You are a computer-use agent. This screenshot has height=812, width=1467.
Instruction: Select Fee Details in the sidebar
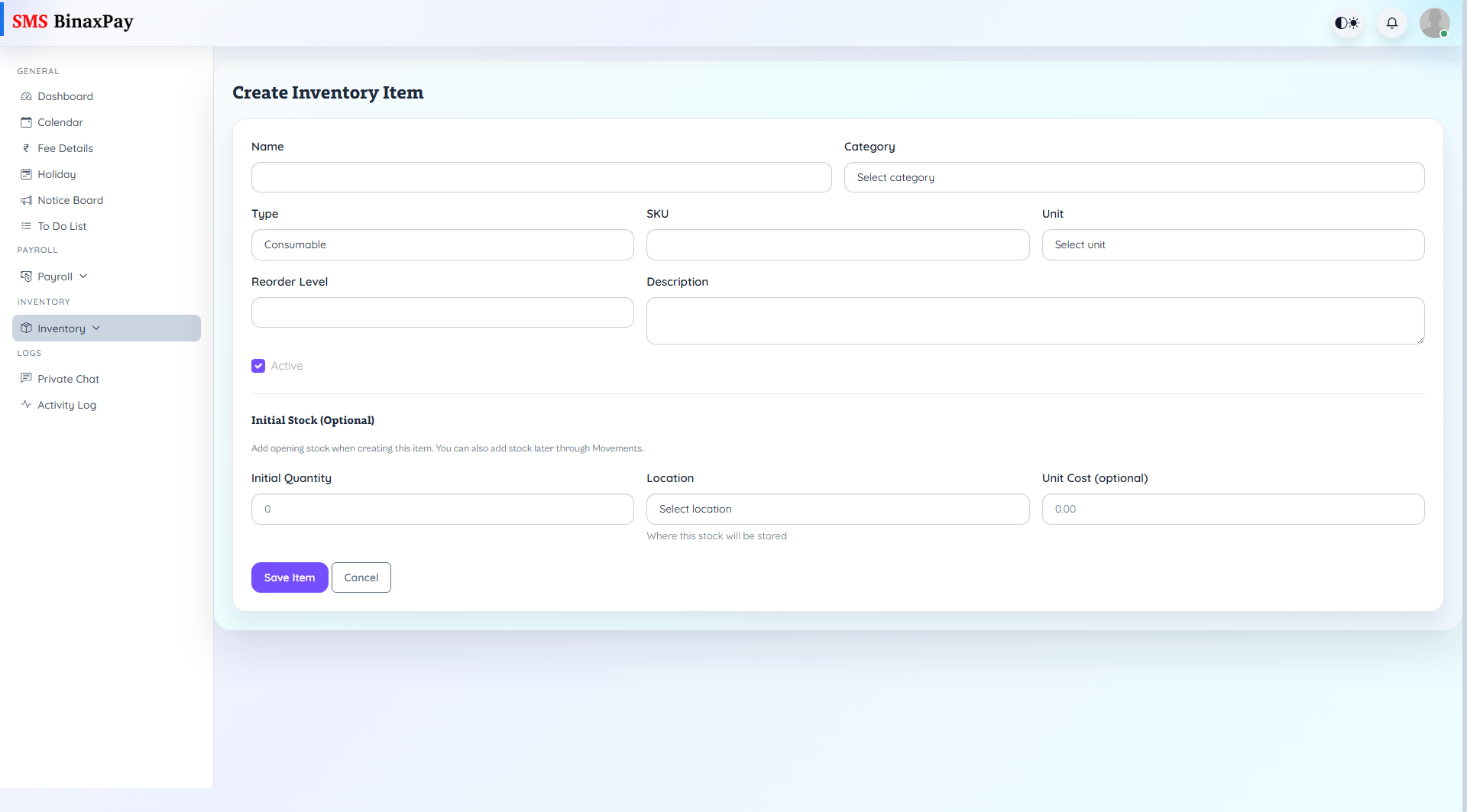[x=65, y=148]
